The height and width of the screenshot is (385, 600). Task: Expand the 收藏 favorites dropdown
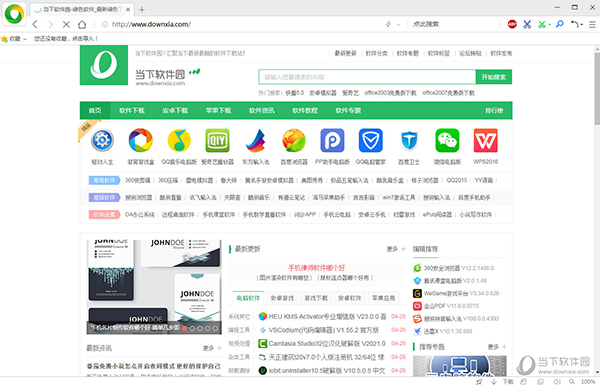[25, 39]
